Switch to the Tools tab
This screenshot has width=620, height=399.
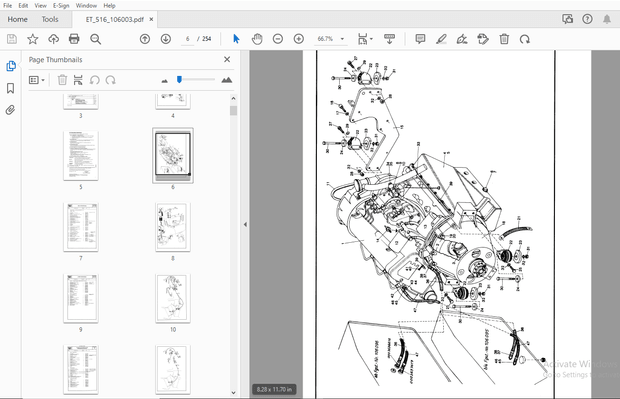tap(50, 19)
